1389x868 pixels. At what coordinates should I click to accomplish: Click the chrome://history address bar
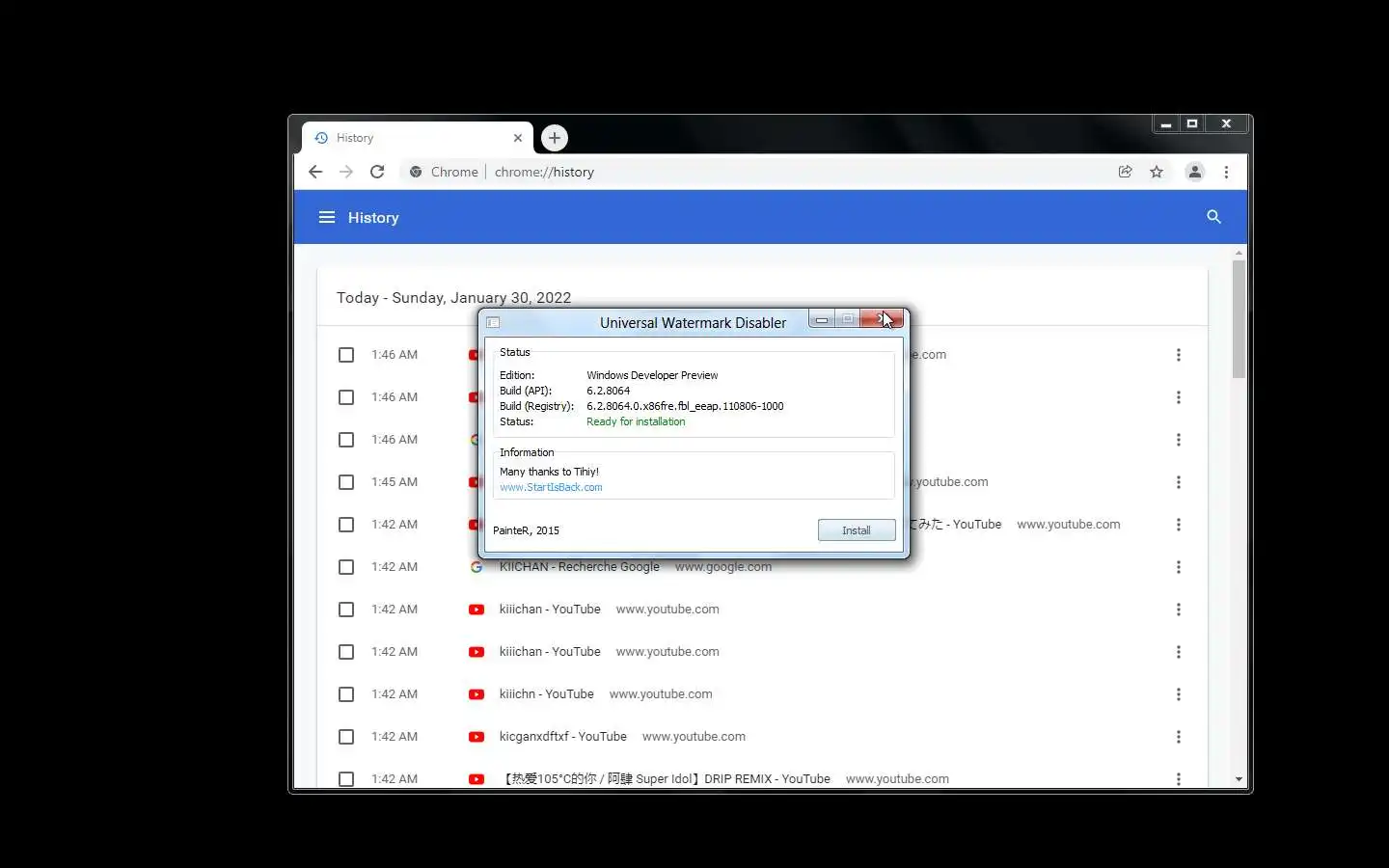[752, 172]
